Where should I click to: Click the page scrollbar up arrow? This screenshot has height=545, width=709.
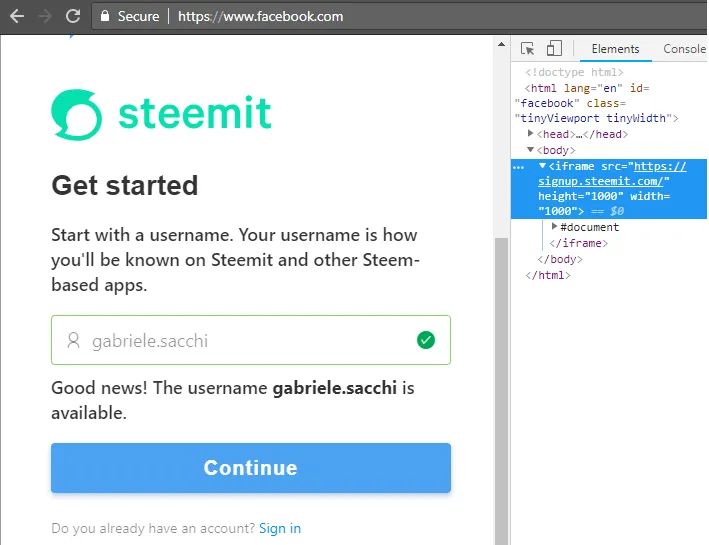pos(501,44)
